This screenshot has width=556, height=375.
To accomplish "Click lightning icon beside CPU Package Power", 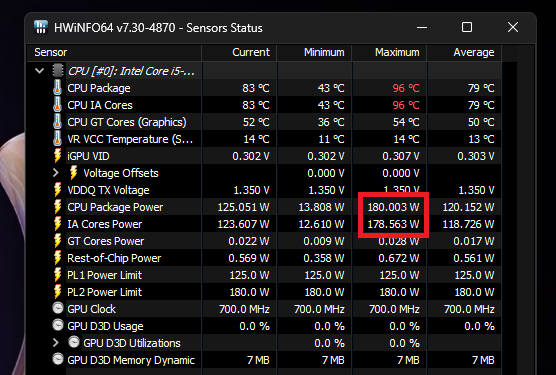I will [x=57, y=207].
